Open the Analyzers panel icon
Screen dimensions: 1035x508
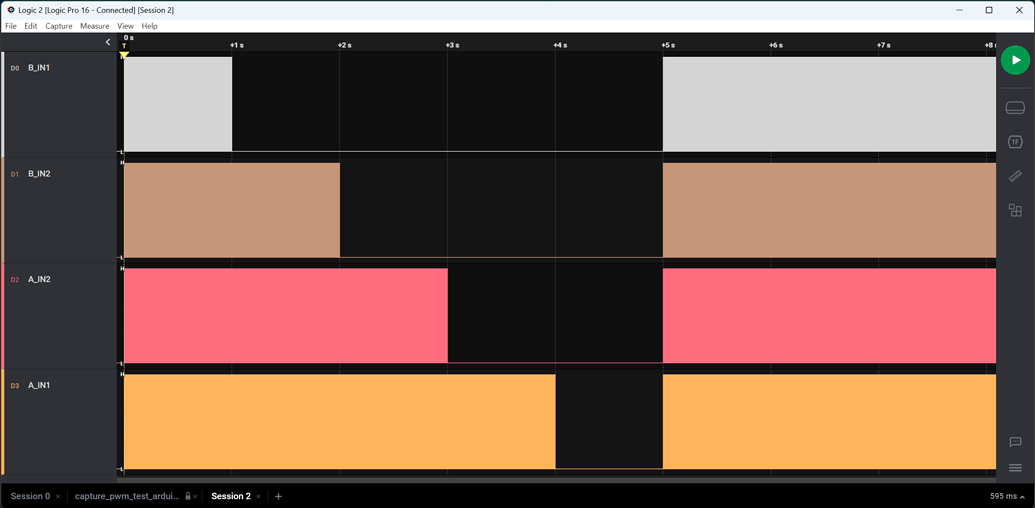[1015, 142]
